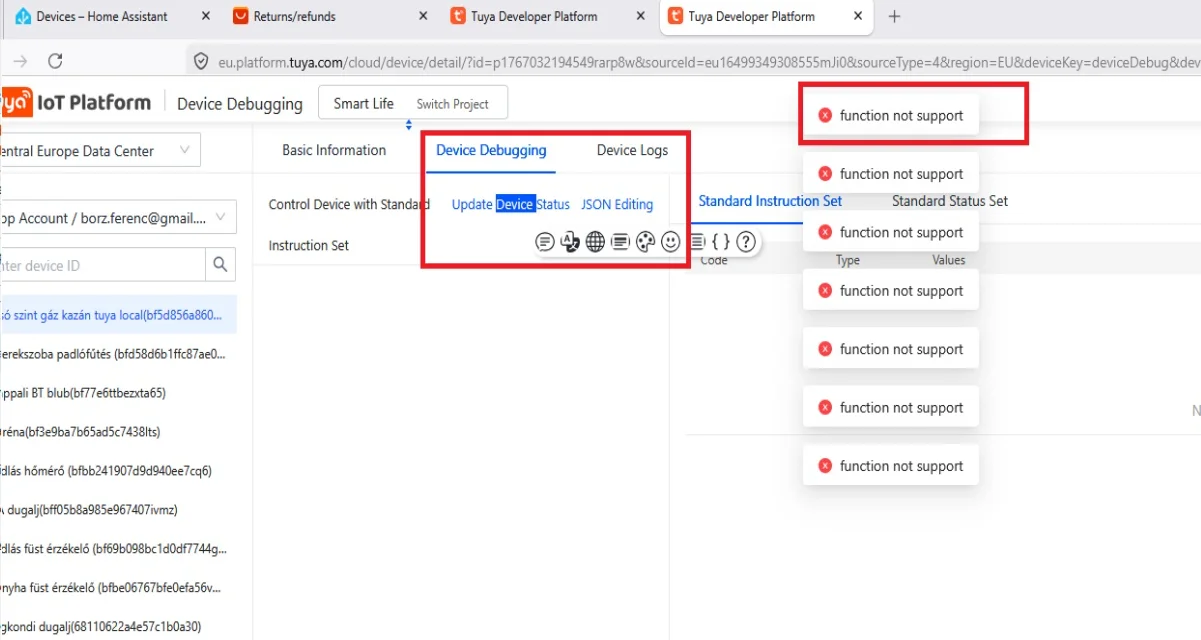Select the Device Debugging tab
This screenshot has height=640, width=1201.
(491, 150)
